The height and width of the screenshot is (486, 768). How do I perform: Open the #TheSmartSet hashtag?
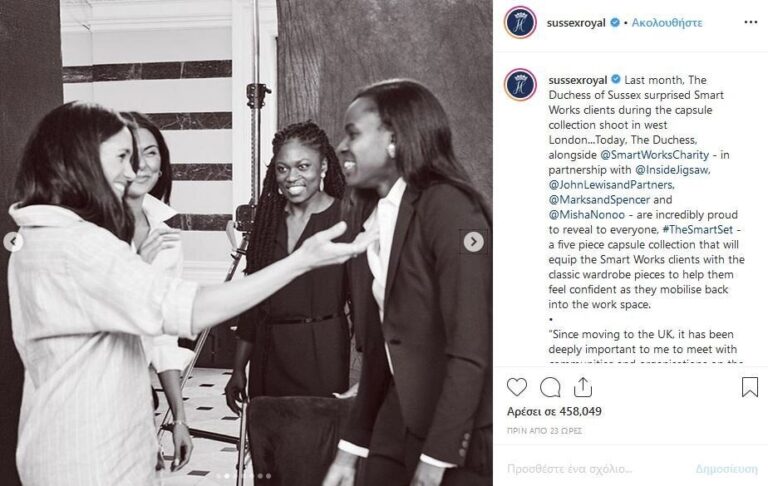click(697, 230)
